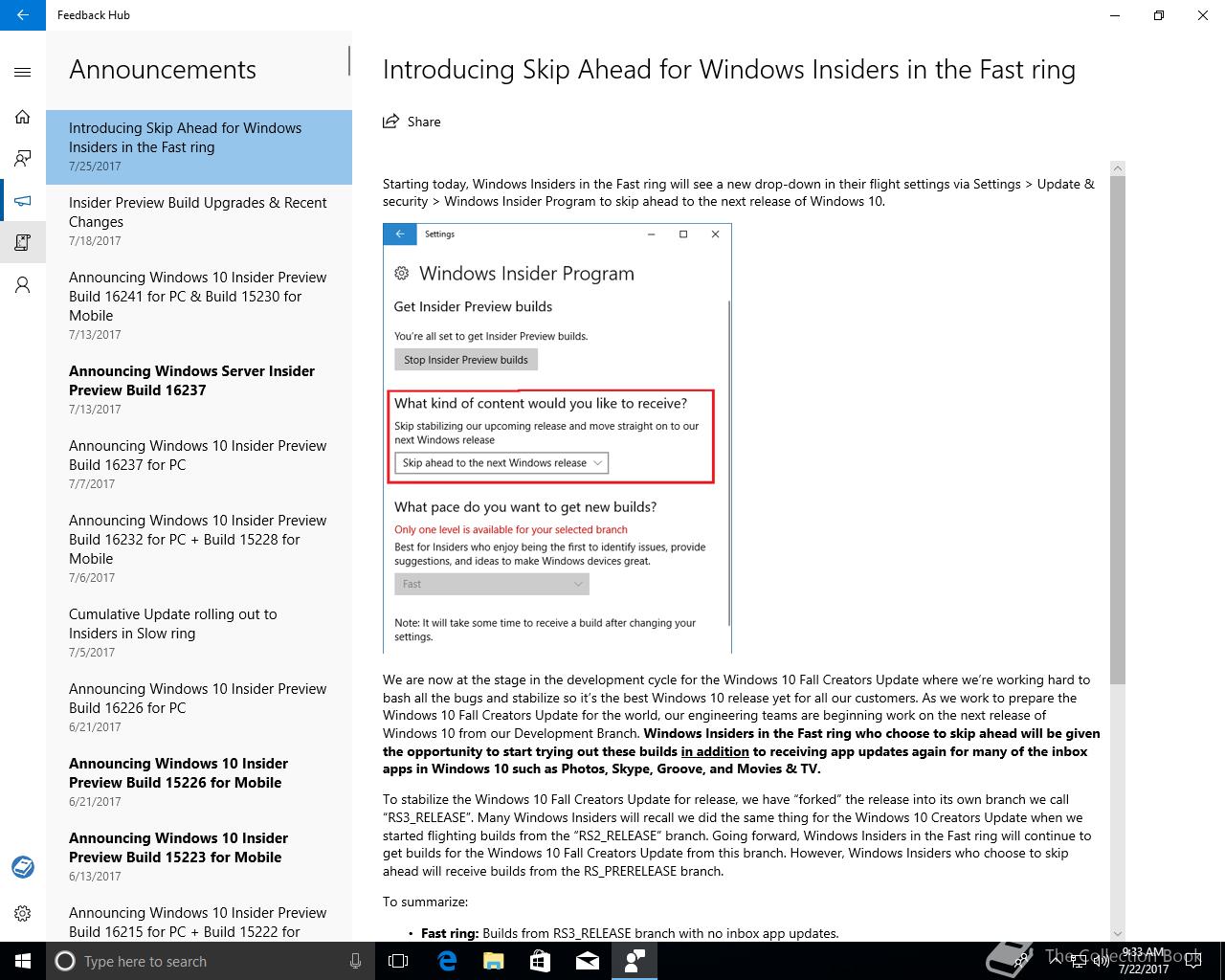1225x980 pixels.
Task: Click the article screenshot of Windows Insider Program
Action: [557, 438]
